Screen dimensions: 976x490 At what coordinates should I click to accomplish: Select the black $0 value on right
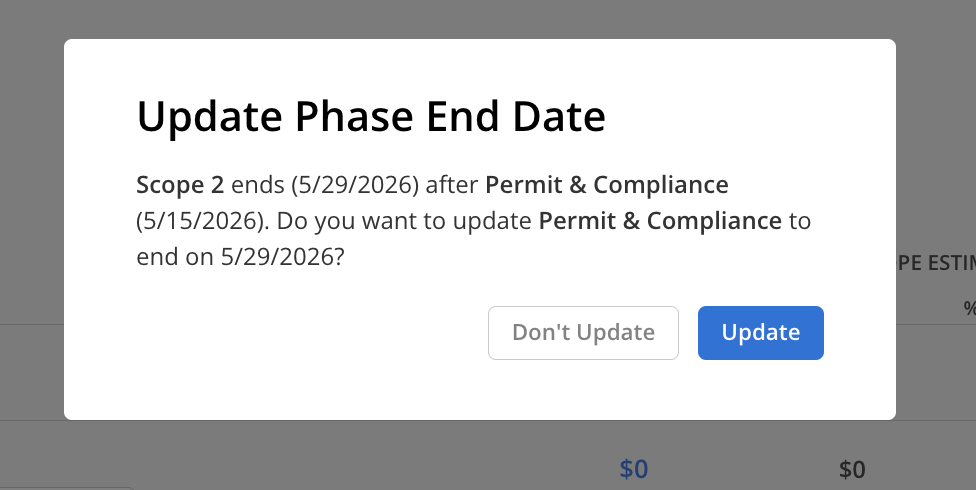point(852,469)
